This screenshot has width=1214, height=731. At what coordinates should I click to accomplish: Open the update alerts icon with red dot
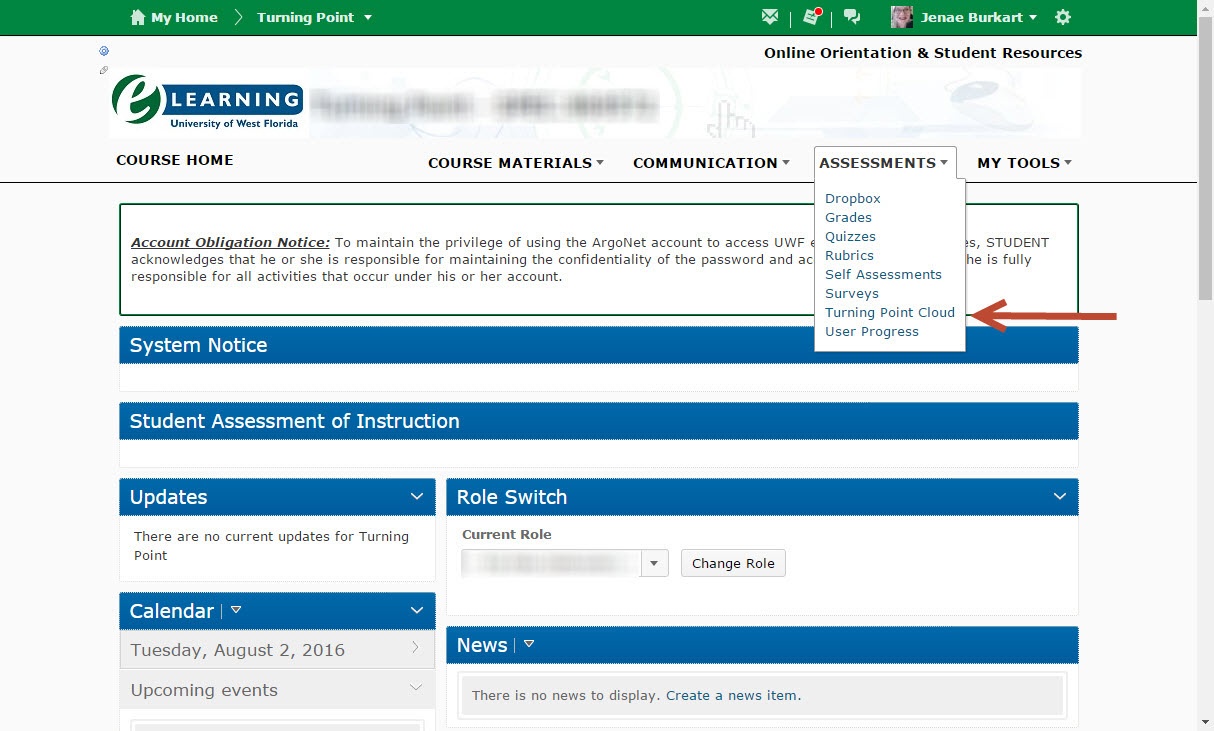click(811, 17)
